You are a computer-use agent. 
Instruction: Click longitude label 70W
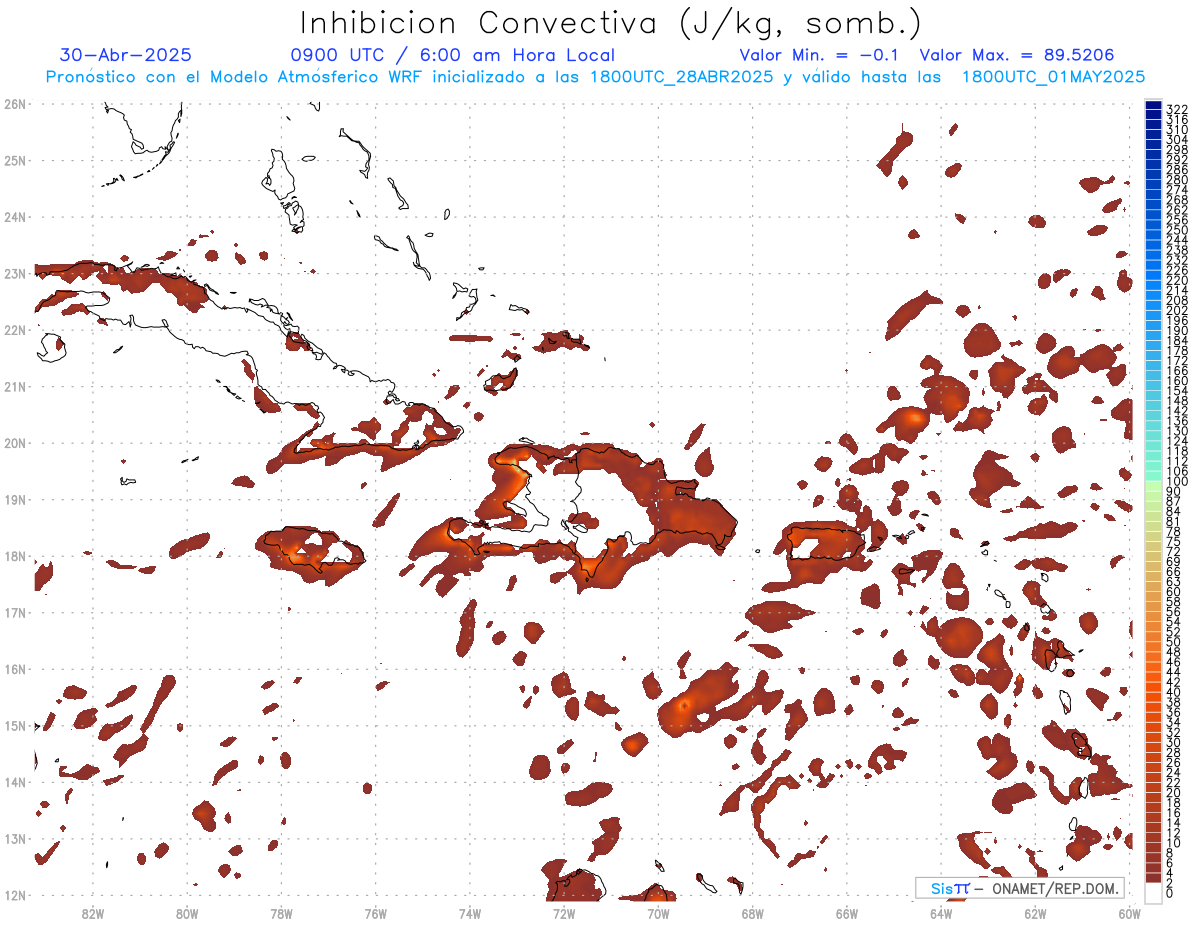coord(658,913)
